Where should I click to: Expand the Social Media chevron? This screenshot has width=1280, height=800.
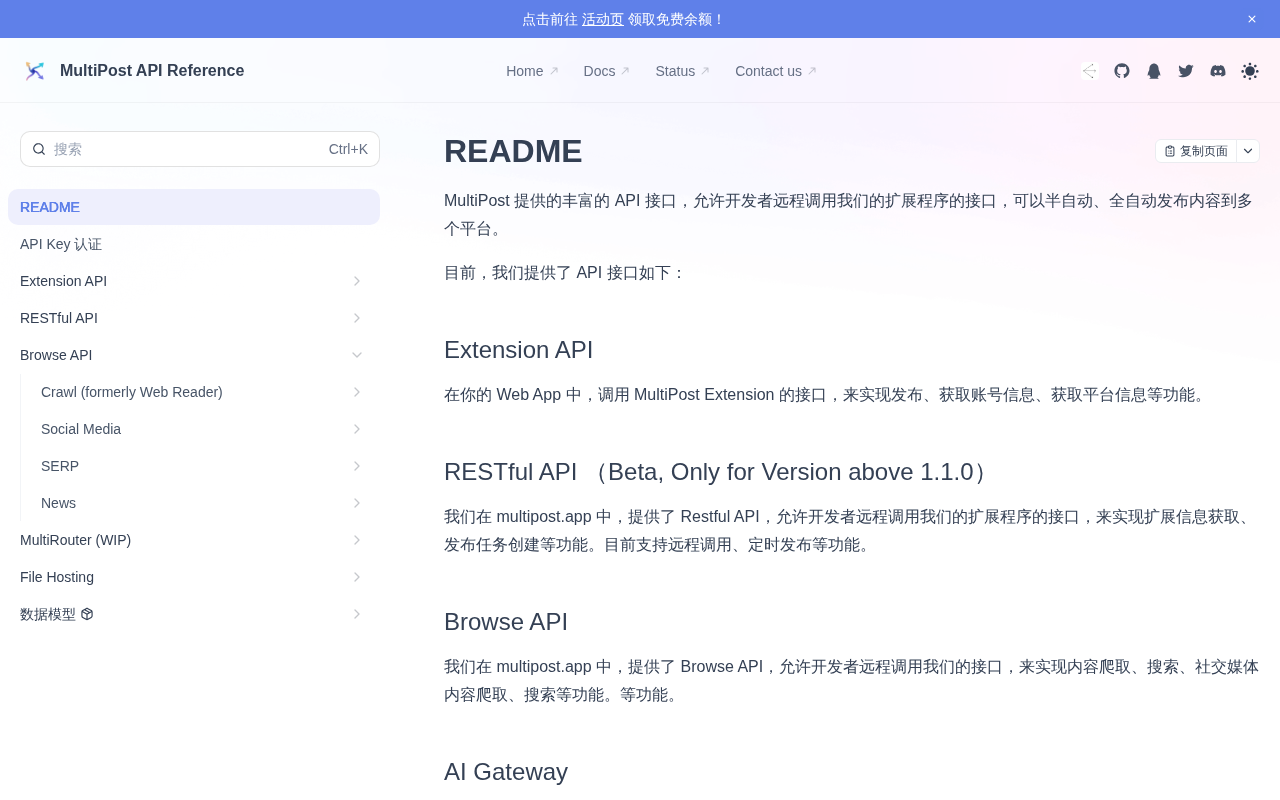[357, 429]
